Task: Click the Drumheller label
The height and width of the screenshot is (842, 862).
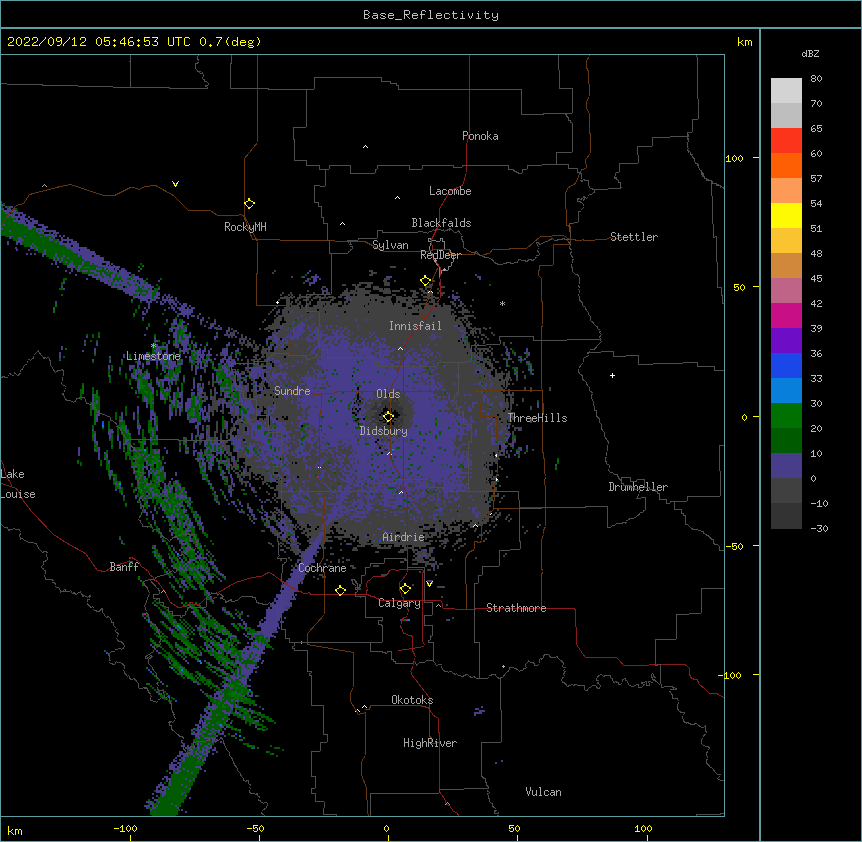Action: pyautogui.click(x=638, y=487)
